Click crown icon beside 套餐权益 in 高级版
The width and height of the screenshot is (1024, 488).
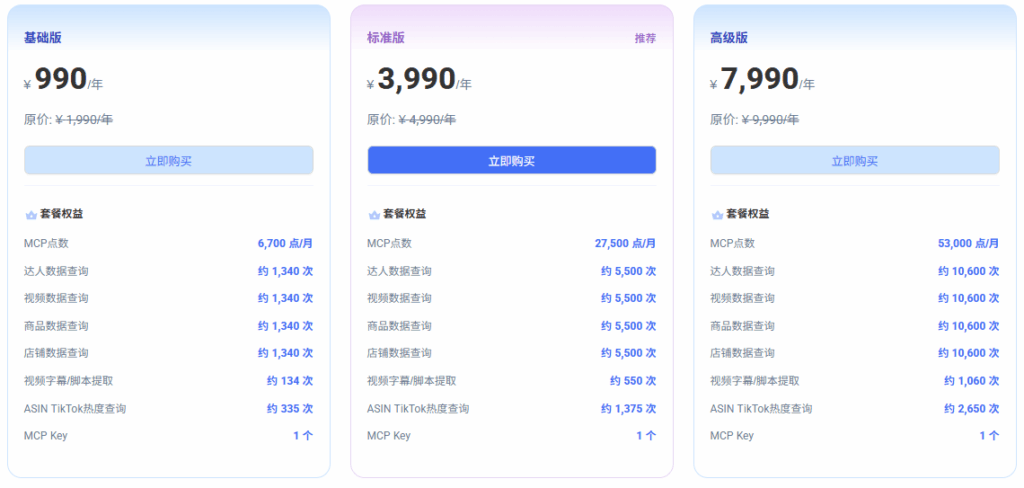click(717, 214)
